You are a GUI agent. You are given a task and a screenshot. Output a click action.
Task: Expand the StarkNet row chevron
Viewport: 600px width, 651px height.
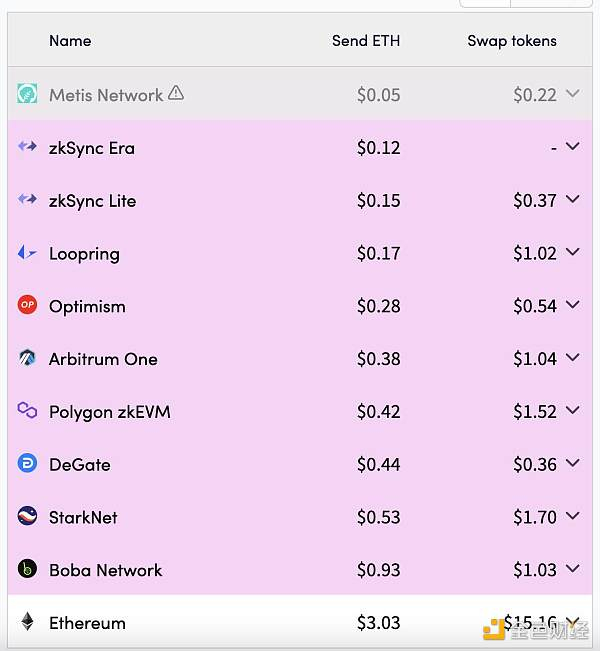point(572,517)
